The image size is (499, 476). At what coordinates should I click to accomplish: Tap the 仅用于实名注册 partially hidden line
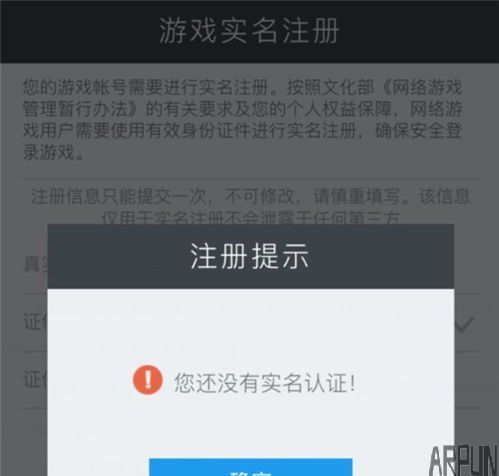coord(251,219)
